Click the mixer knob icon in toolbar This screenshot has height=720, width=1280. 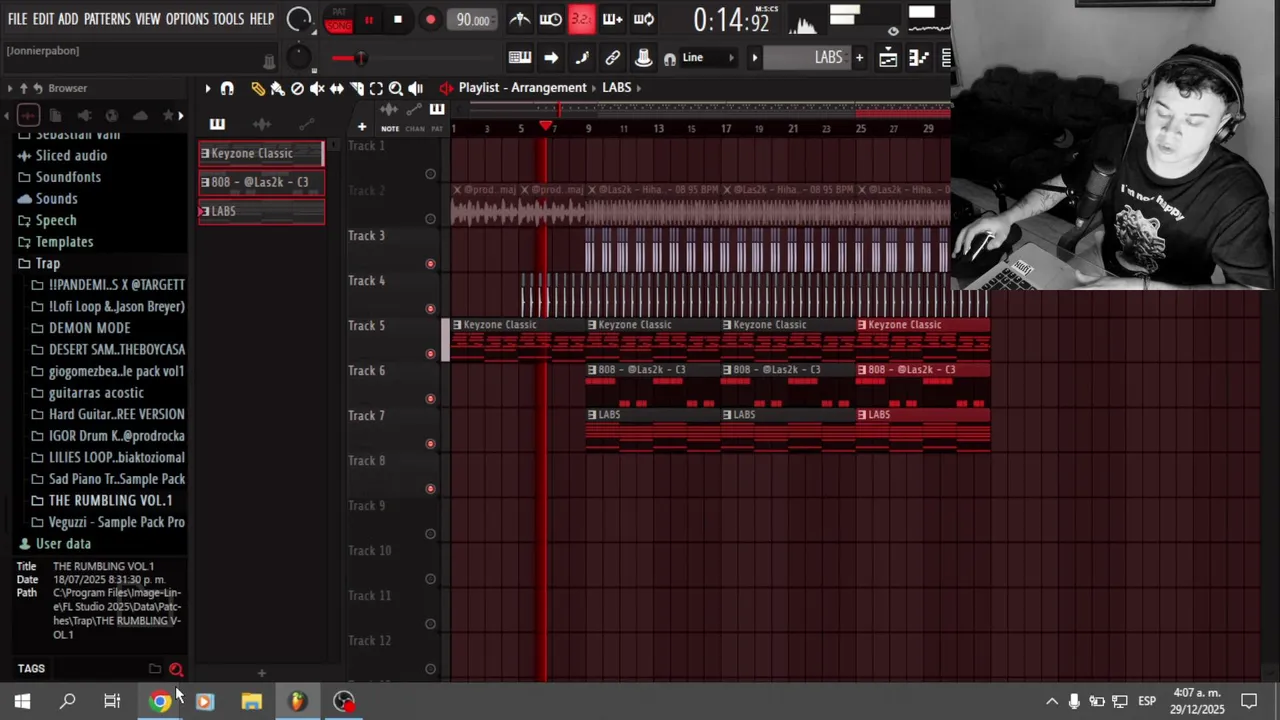(x=643, y=58)
